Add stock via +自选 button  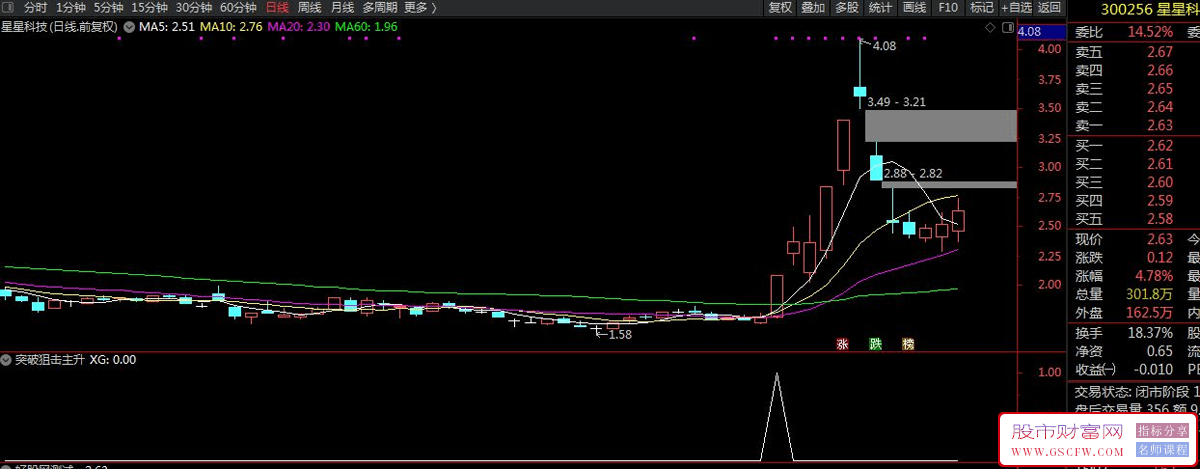click(x=1016, y=7)
